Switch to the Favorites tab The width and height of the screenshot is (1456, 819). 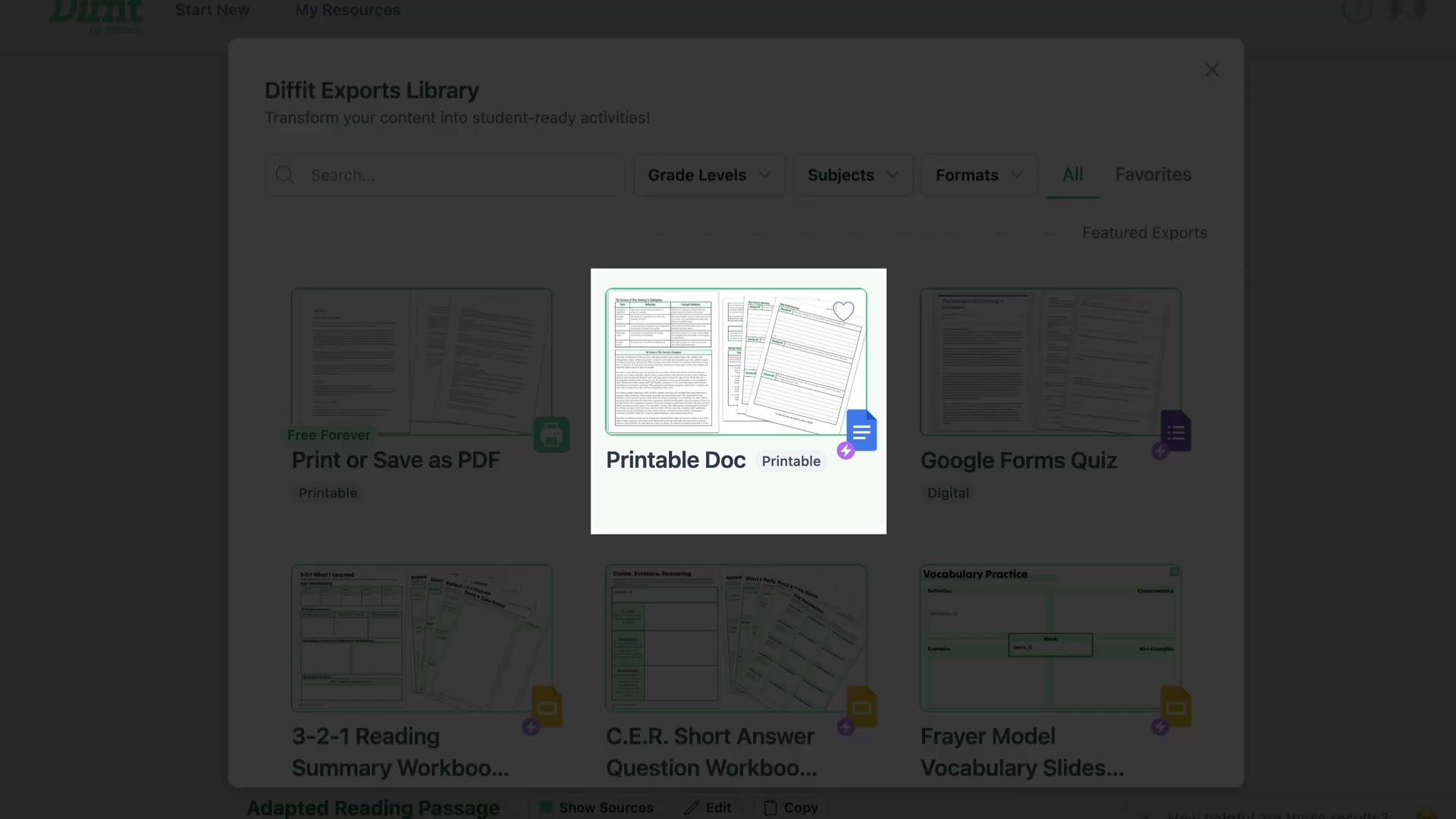1152,174
